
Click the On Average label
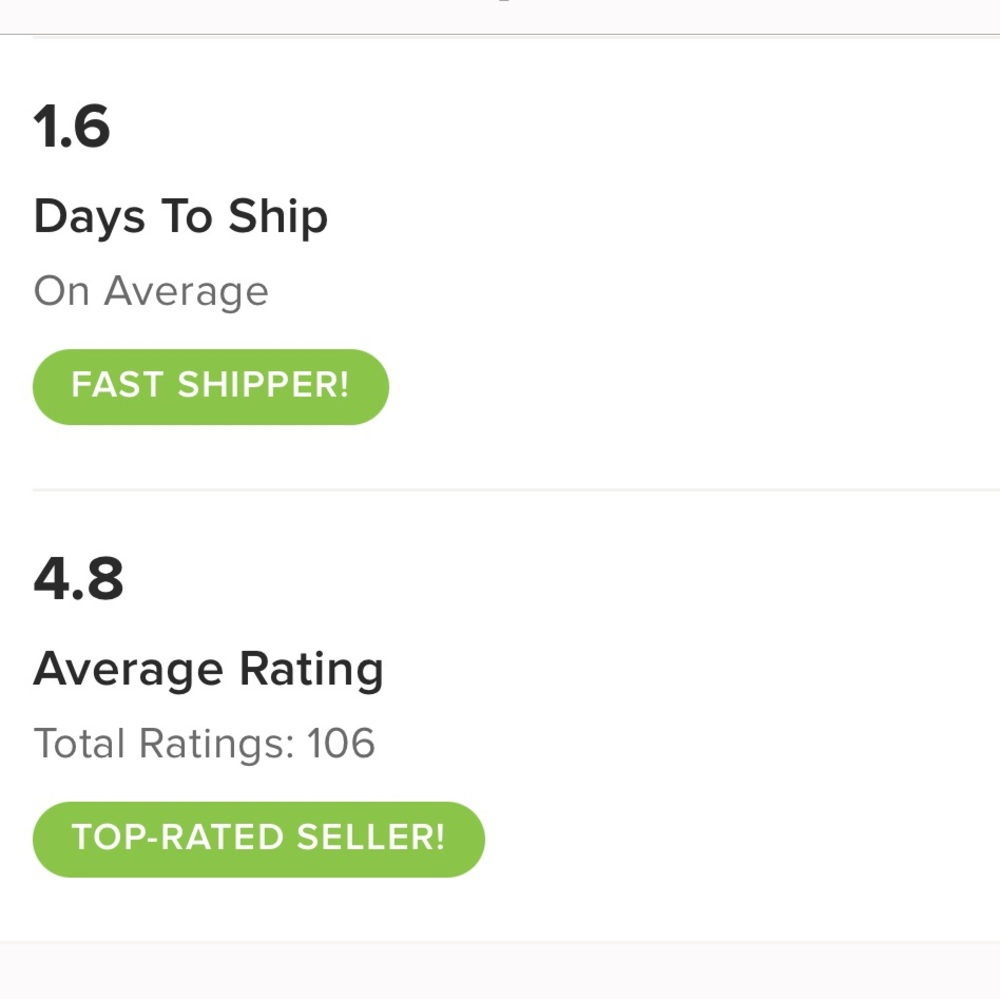pos(151,290)
